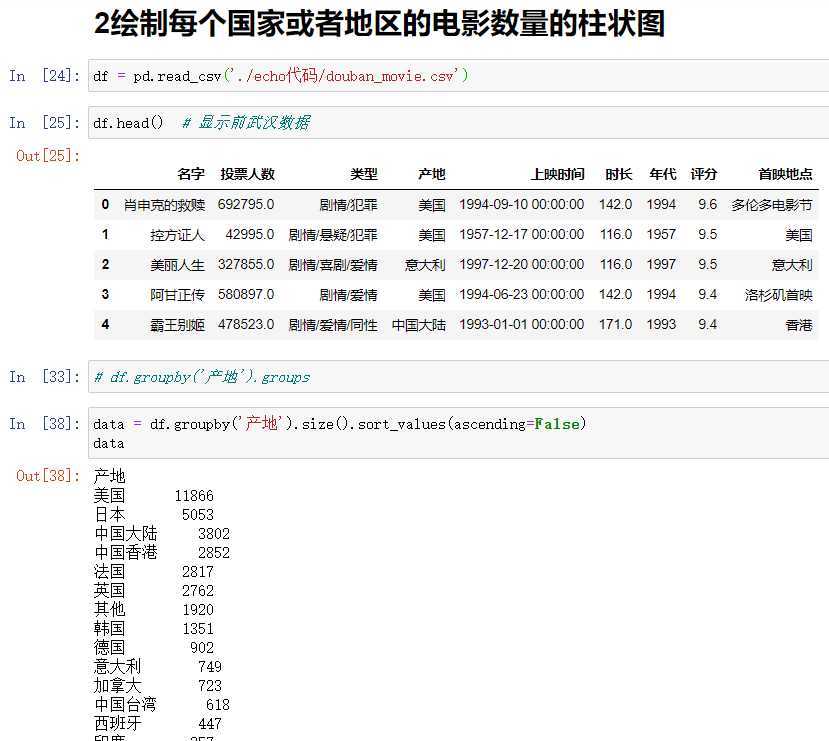Click the 时长 column header
The width and height of the screenshot is (829, 741).
click(x=619, y=174)
